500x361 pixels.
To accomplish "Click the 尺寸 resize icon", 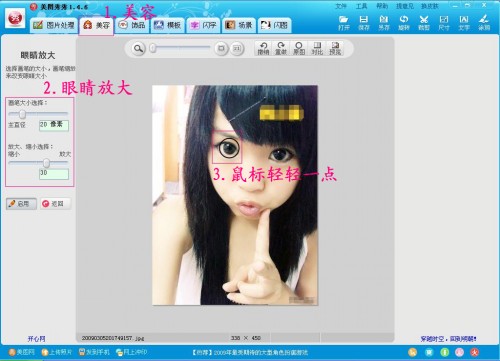I will click(444, 23).
